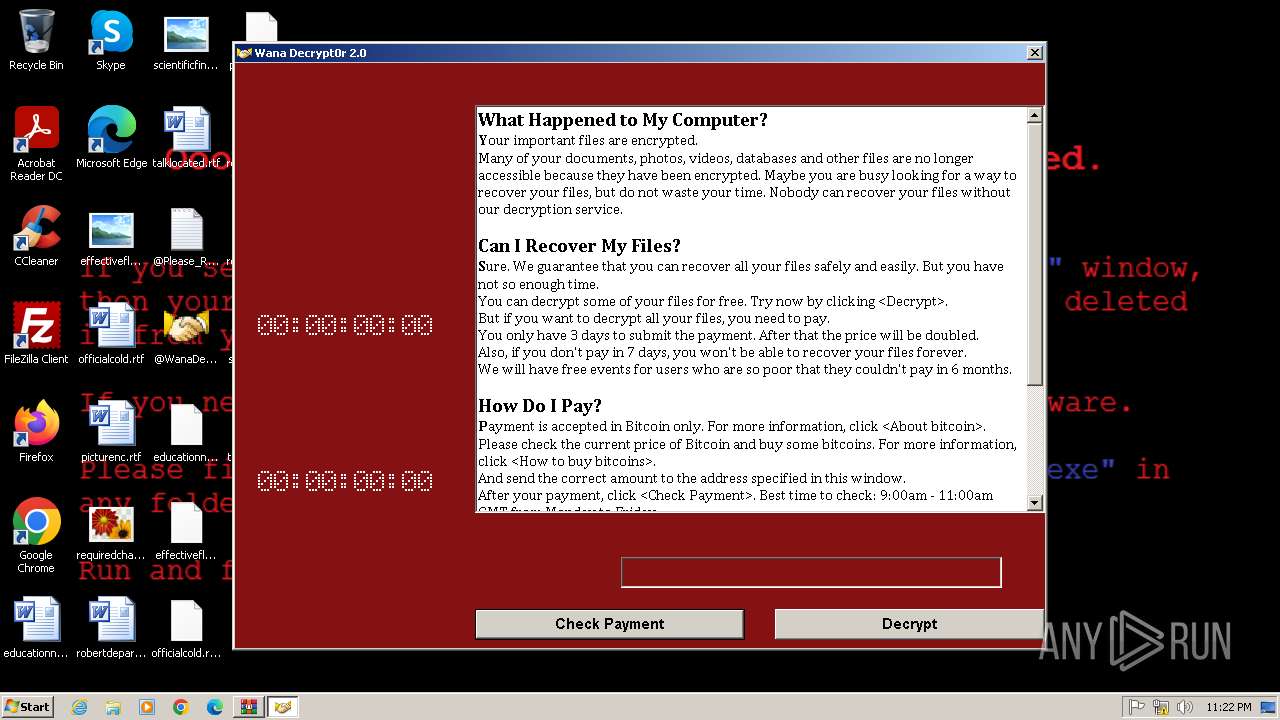Image resolution: width=1280 pixels, height=720 pixels.
Task: Click the 'How Do I Pay?' heading
Action: click(x=540, y=406)
